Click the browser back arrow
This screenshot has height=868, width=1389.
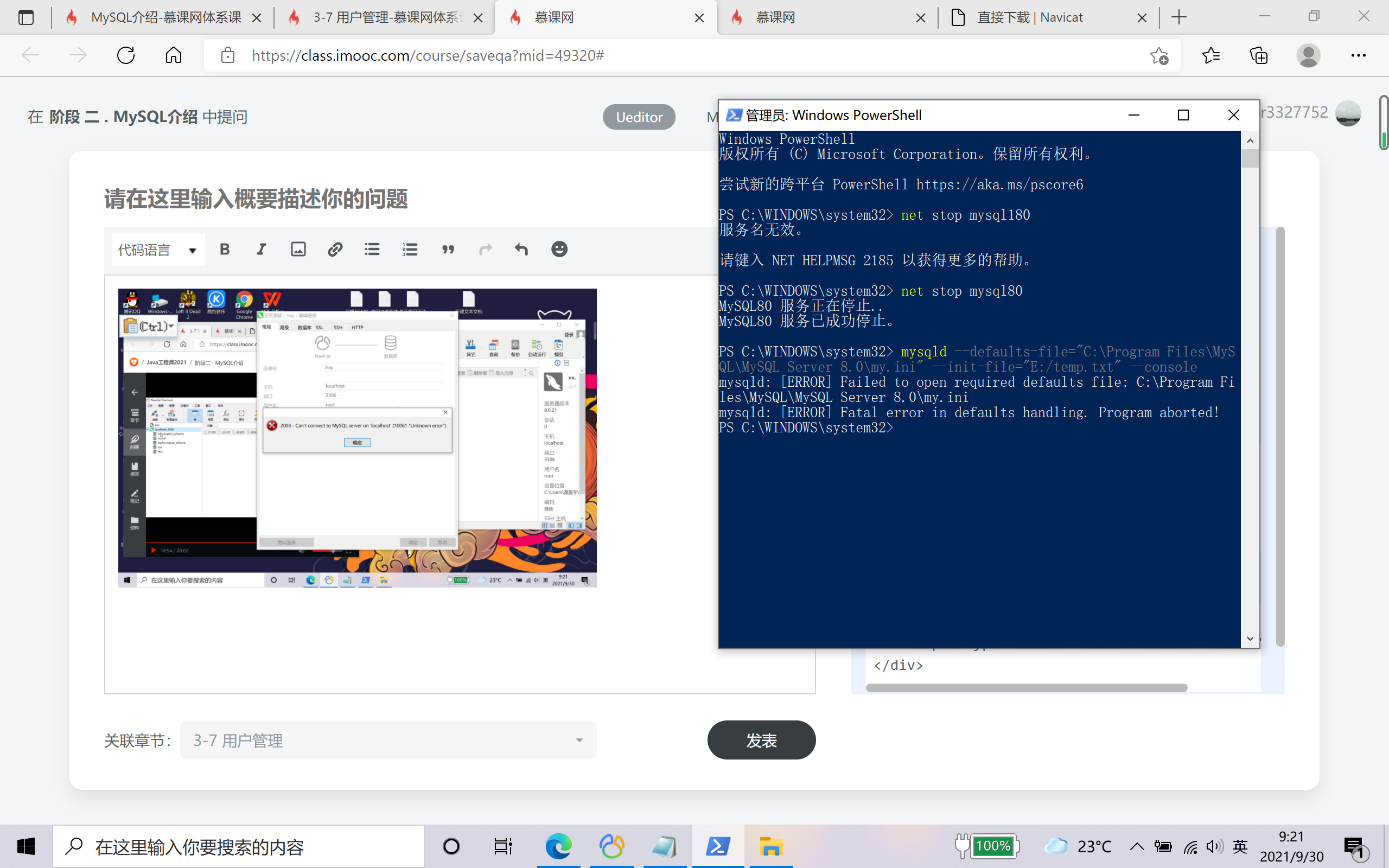tap(30, 55)
